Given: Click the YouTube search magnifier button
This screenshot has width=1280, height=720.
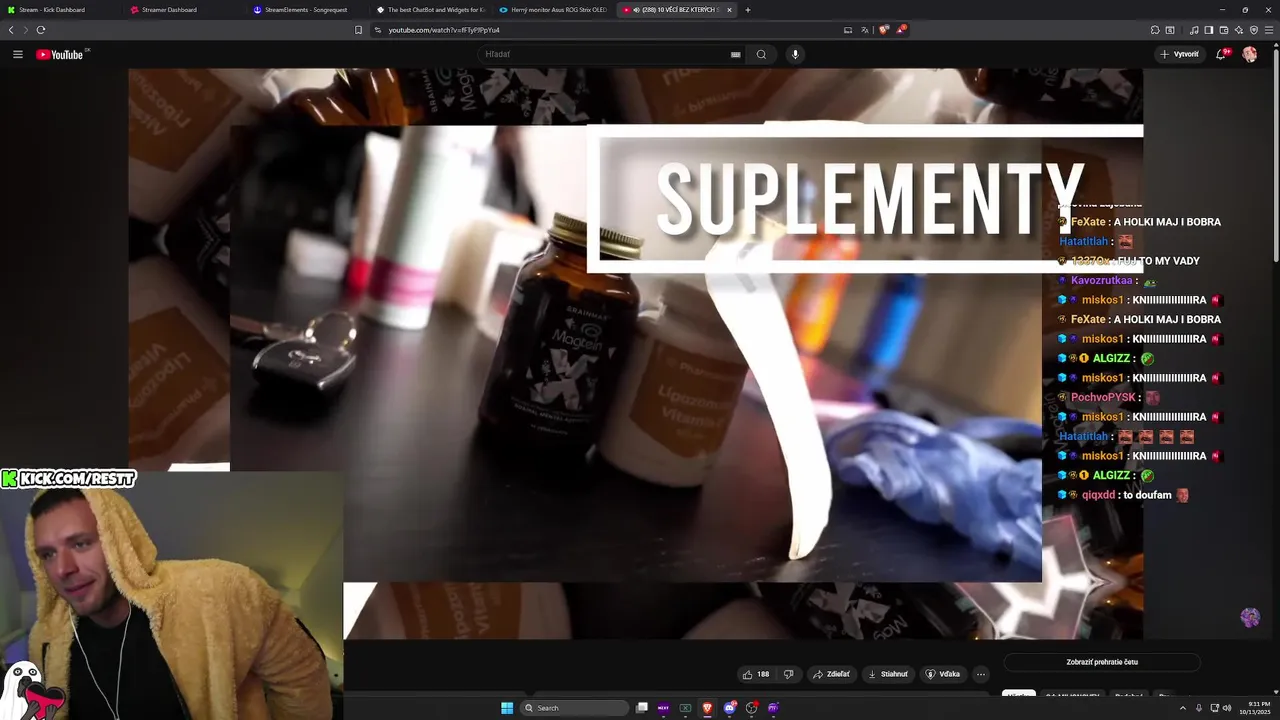Looking at the screenshot, I should pyautogui.click(x=761, y=54).
